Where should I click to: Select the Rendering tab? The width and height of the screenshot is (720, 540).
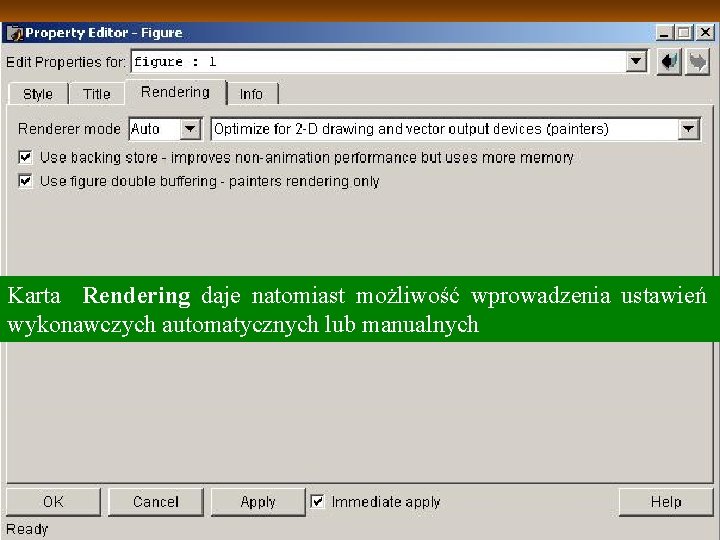pyautogui.click(x=175, y=92)
